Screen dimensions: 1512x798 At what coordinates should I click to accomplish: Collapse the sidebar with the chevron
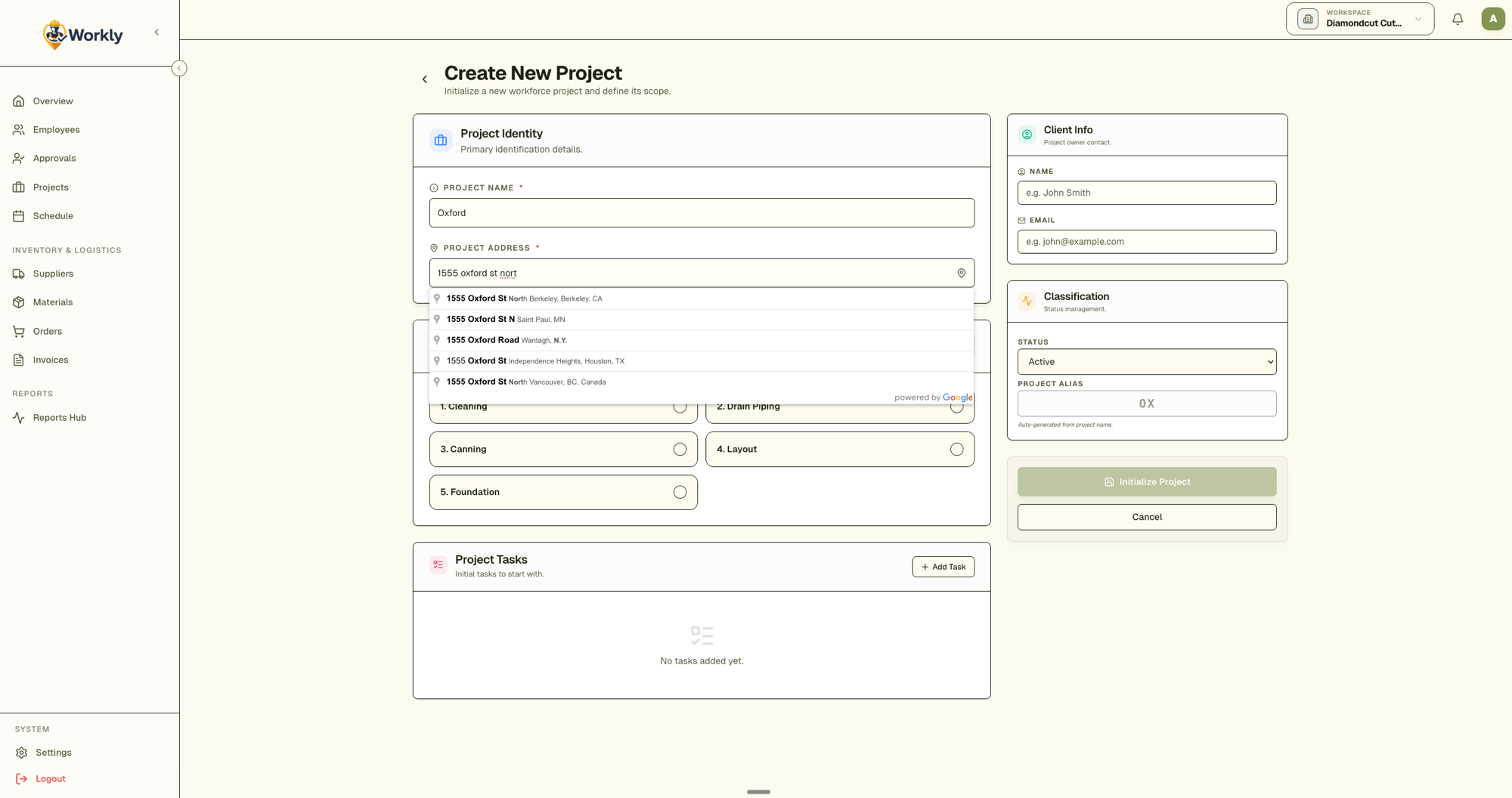pyautogui.click(x=156, y=32)
